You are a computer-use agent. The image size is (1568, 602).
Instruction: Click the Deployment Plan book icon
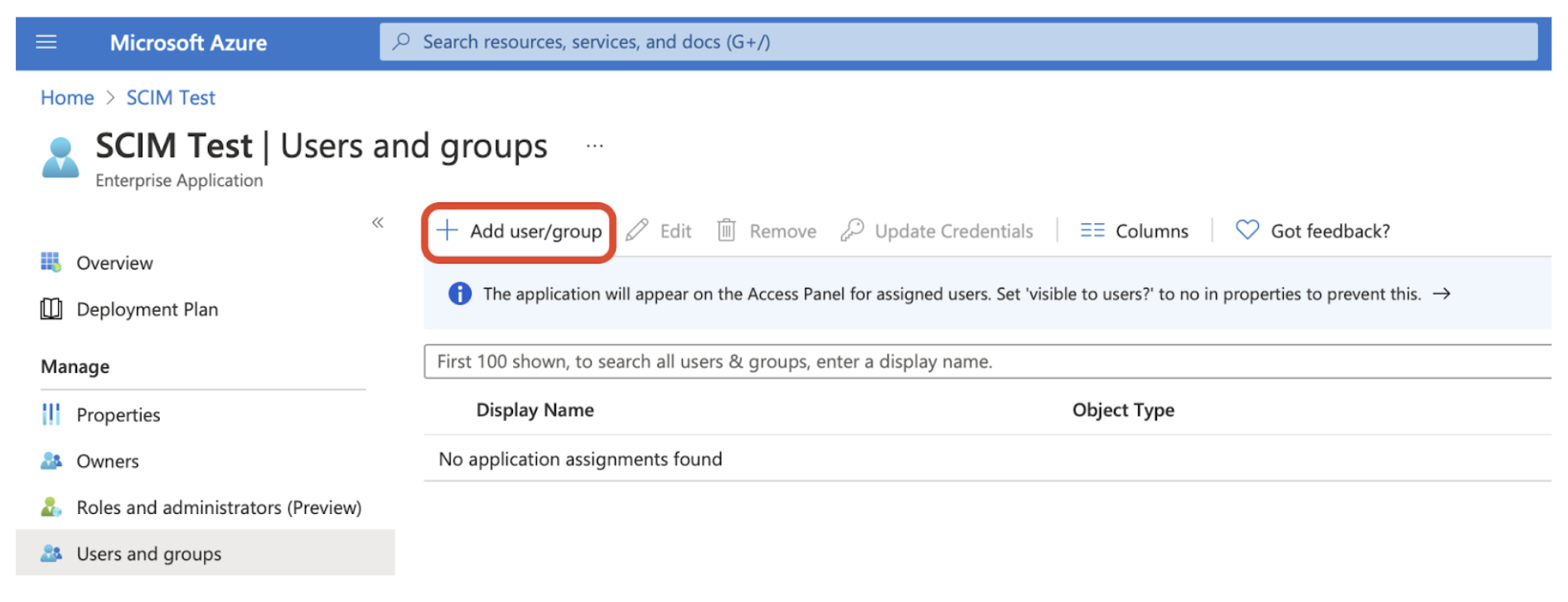(51, 309)
